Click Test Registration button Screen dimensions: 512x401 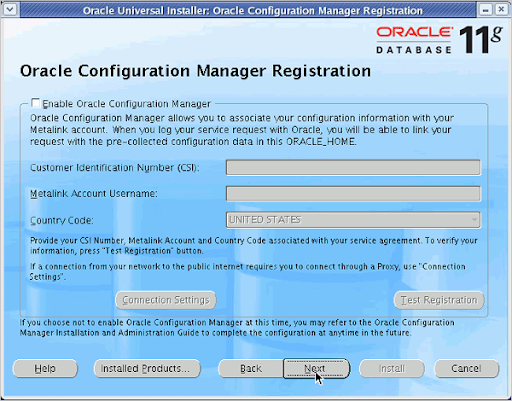[x=439, y=300]
